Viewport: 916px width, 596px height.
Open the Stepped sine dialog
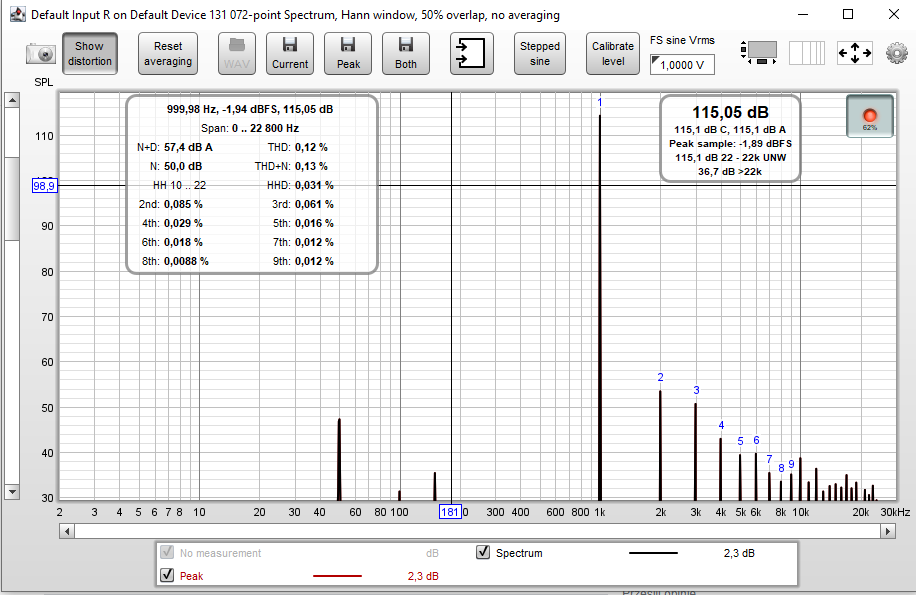(x=540, y=54)
